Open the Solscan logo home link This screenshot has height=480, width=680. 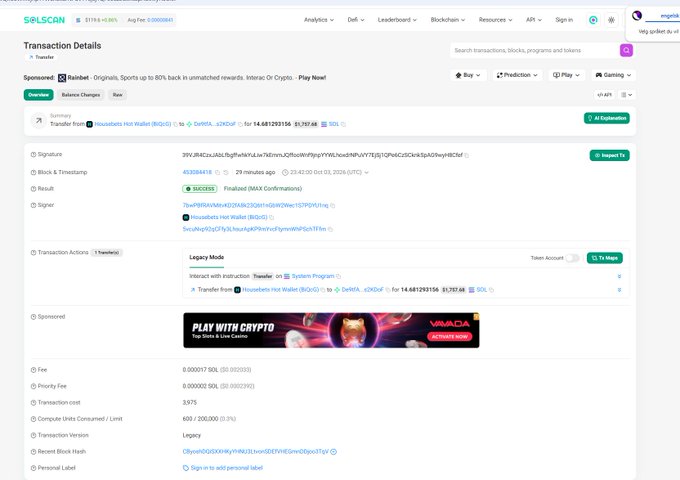click(44, 20)
